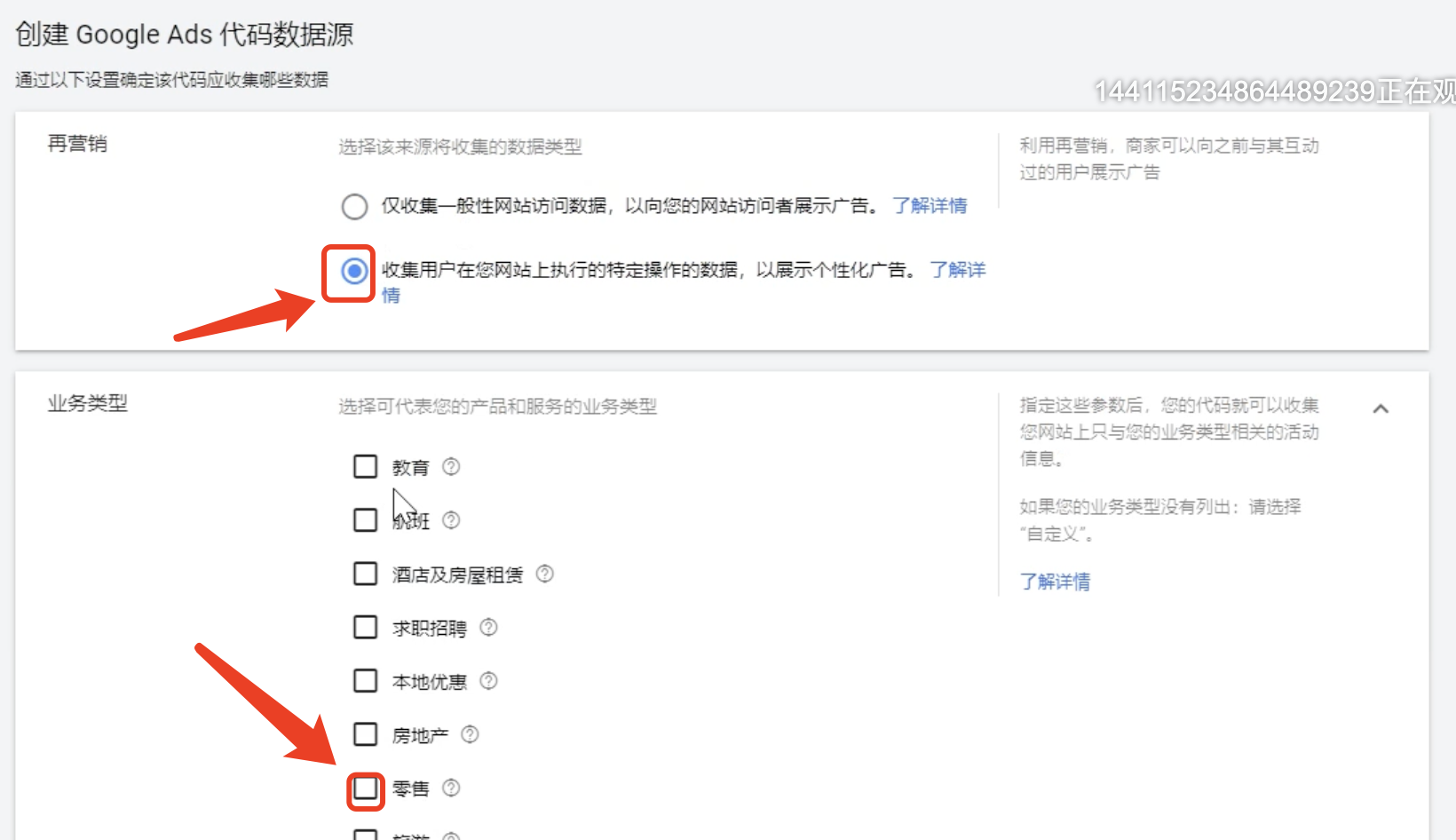
Task: Click the help icon next to 航班
Action: (451, 520)
